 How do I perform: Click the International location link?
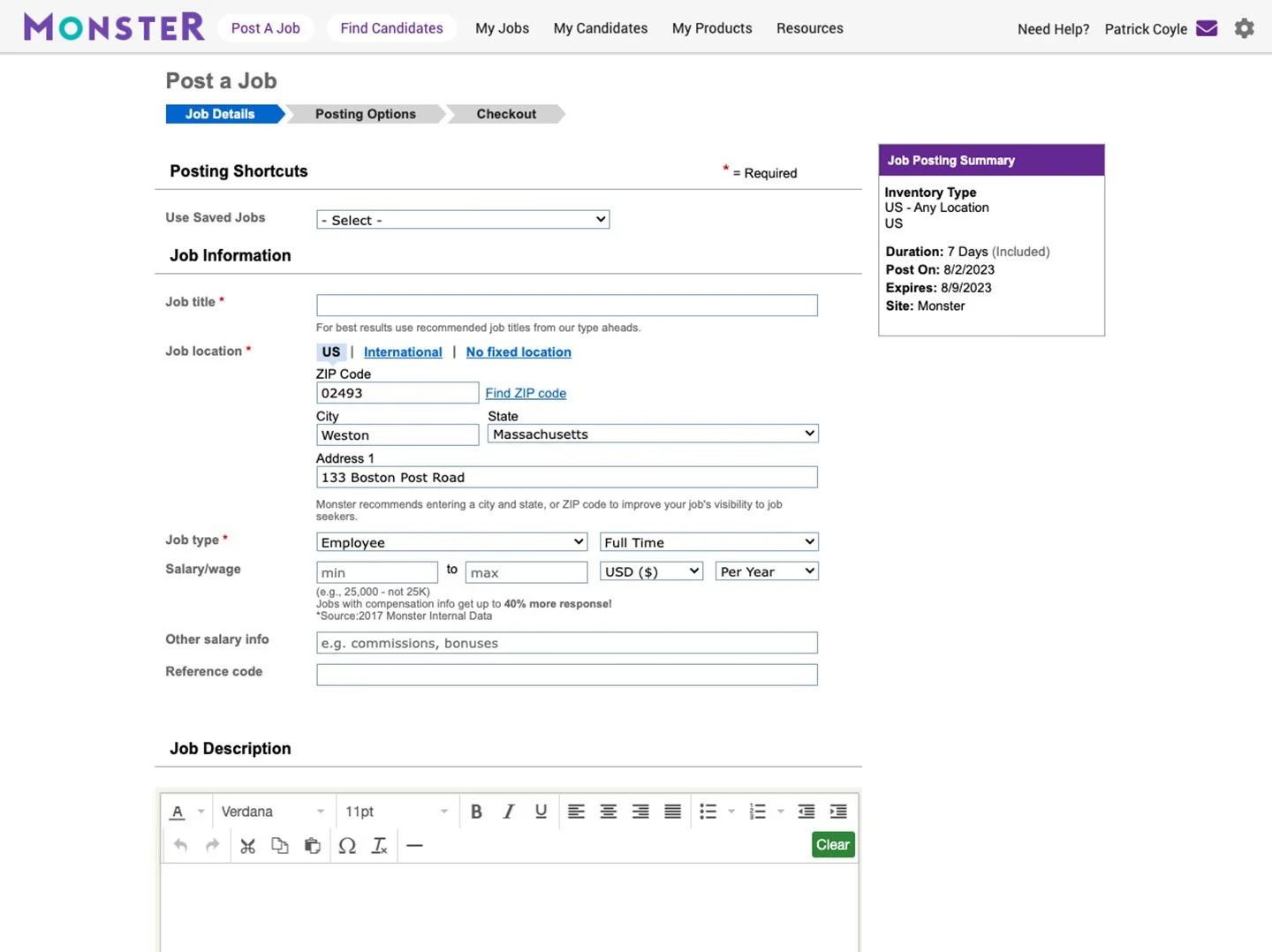coord(403,351)
